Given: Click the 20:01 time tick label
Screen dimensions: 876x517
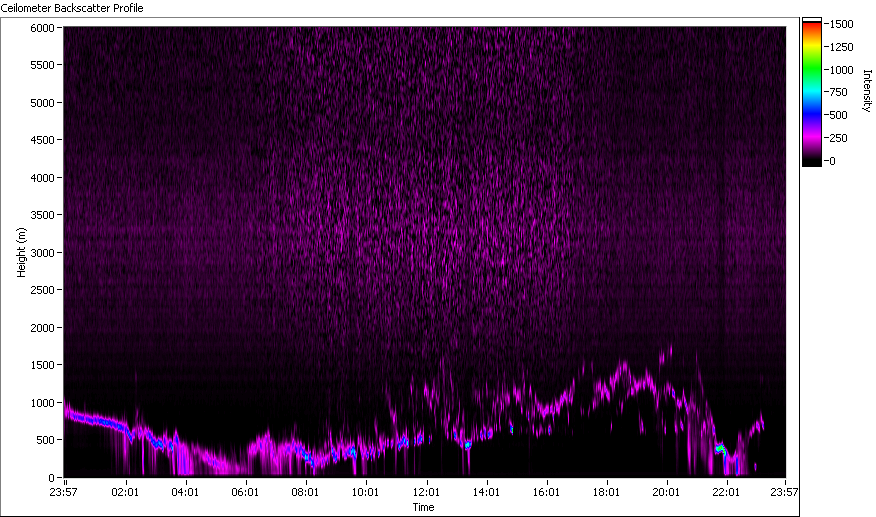Looking at the screenshot, I should click(x=666, y=492).
